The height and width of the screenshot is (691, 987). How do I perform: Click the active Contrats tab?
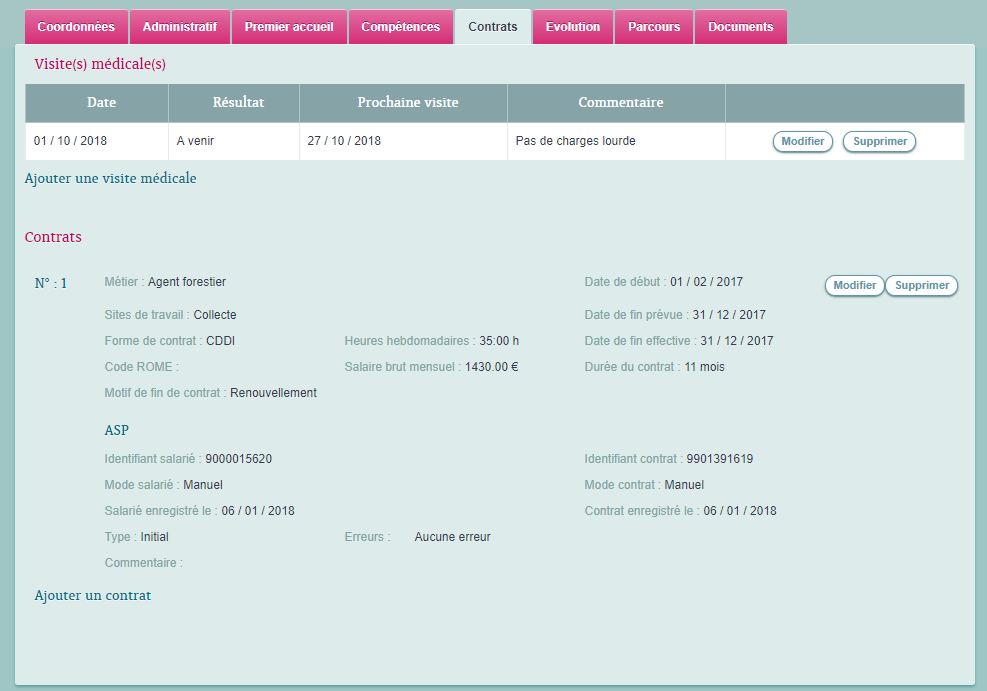coord(493,27)
